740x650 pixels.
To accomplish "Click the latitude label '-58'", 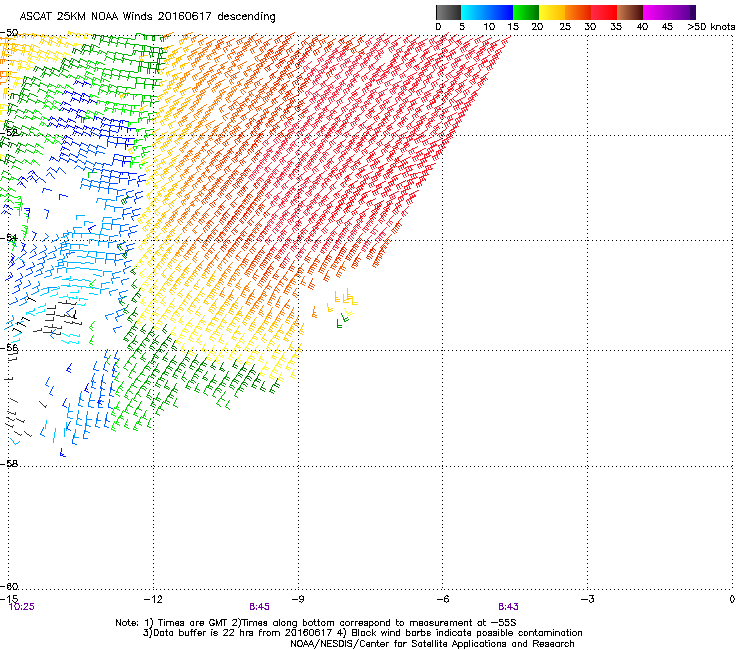I will coord(9,464).
